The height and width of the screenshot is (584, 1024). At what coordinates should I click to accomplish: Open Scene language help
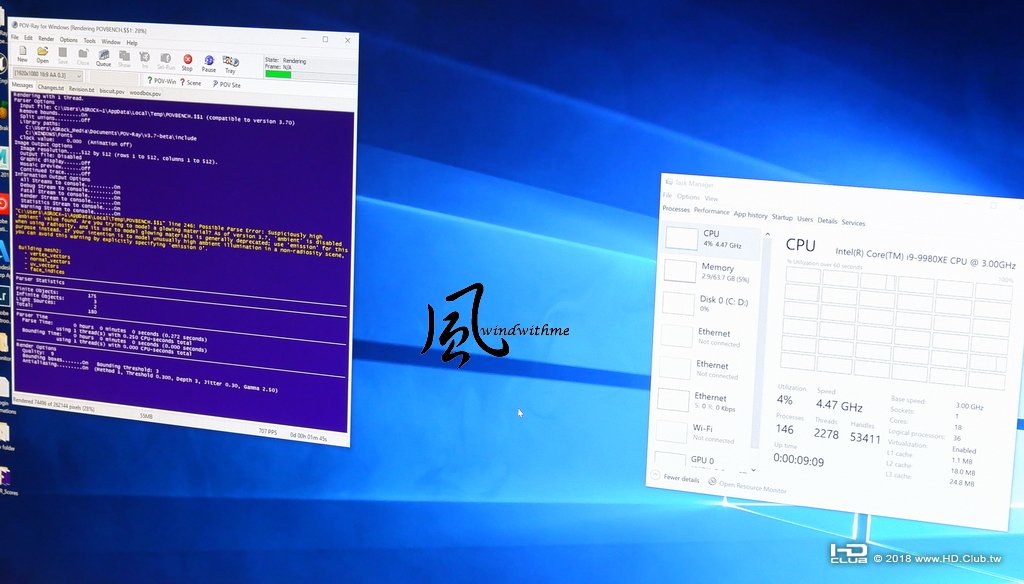(x=191, y=82)
